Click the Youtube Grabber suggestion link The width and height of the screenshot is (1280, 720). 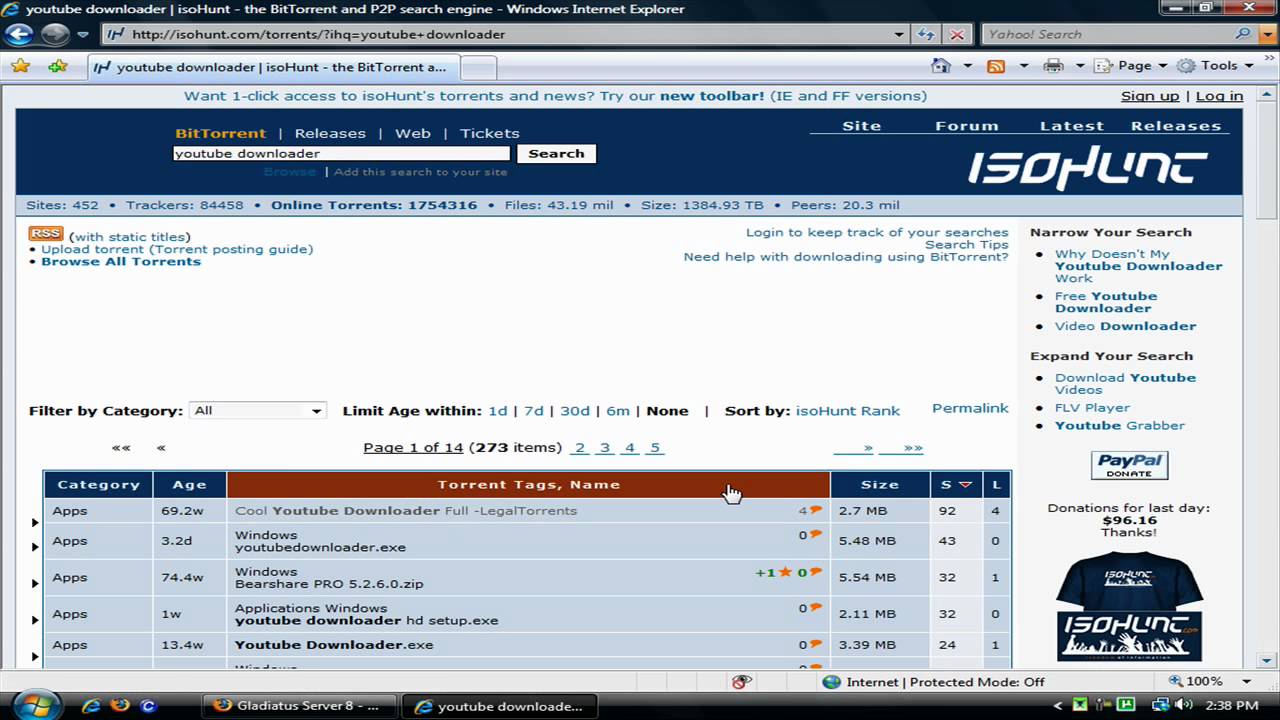click(1120, 425)
